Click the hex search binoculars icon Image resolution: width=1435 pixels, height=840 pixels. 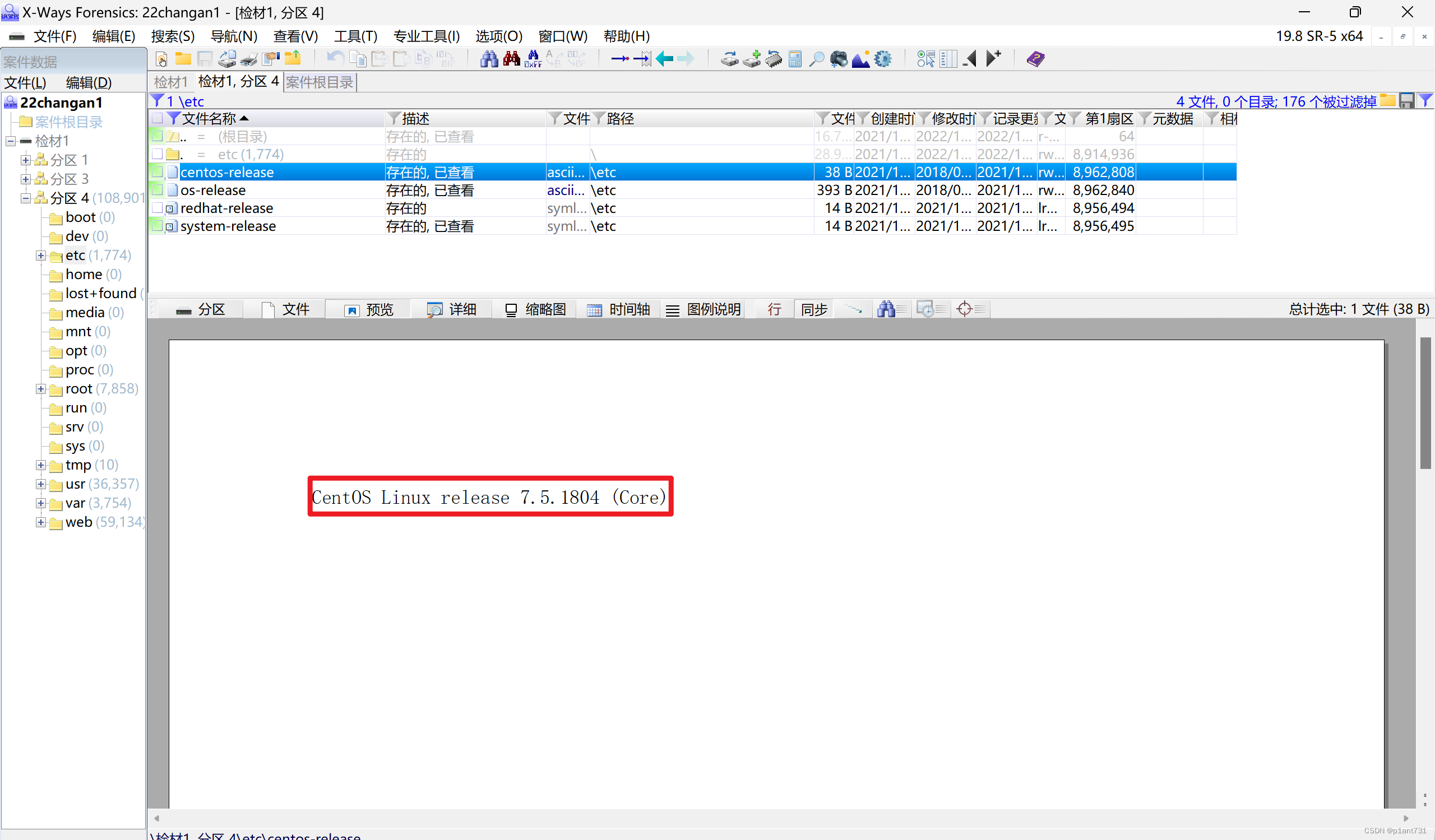tap(533, 59)
